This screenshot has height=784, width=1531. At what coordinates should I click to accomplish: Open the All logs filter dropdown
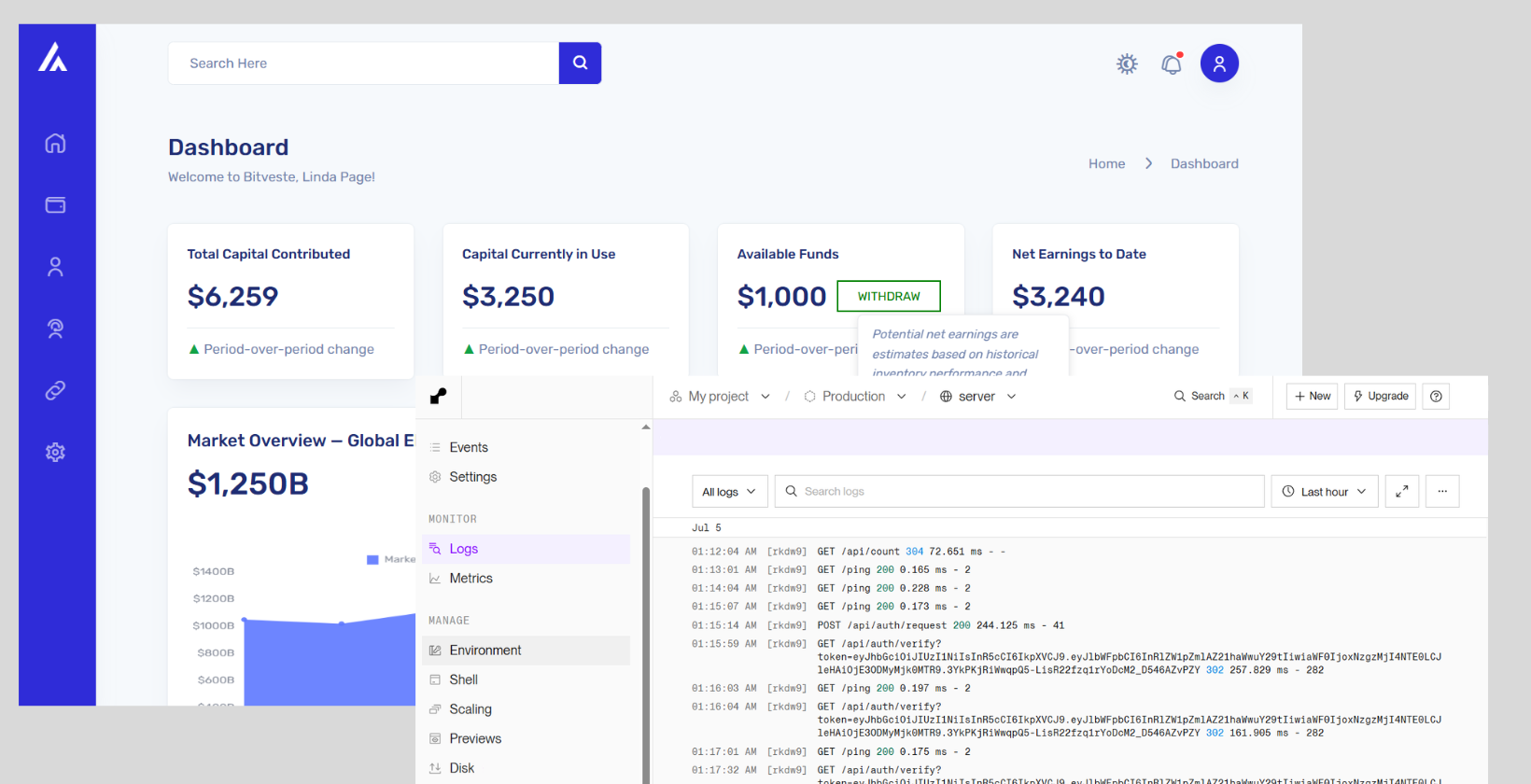pyautogui.click(x=729, y=491)
